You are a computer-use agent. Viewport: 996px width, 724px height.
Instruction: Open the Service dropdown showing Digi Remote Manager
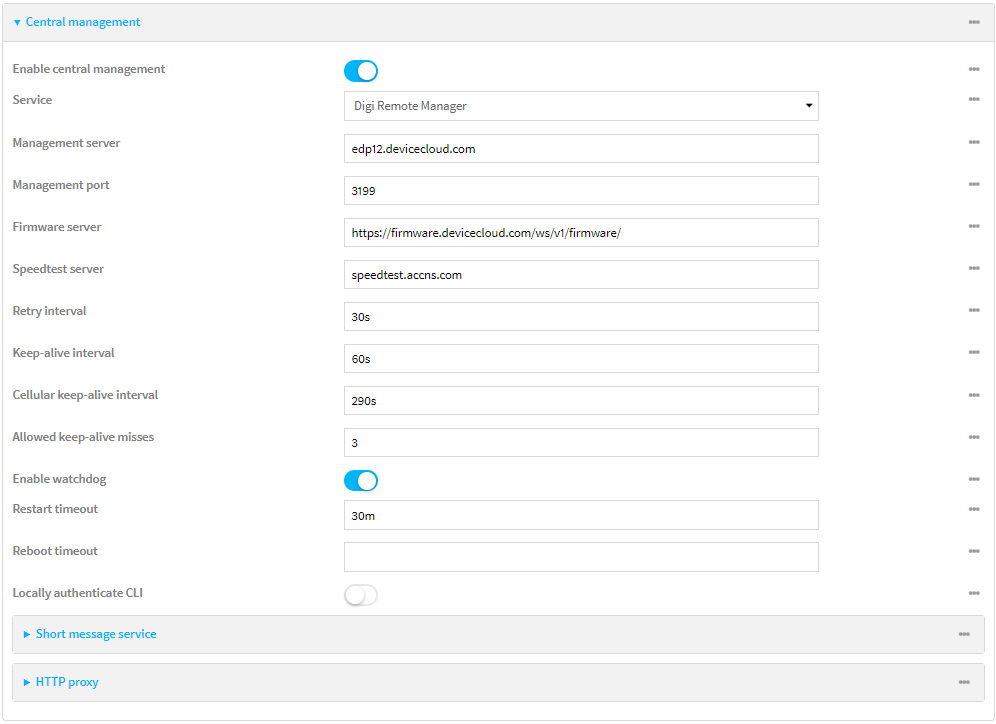point(581,105)
